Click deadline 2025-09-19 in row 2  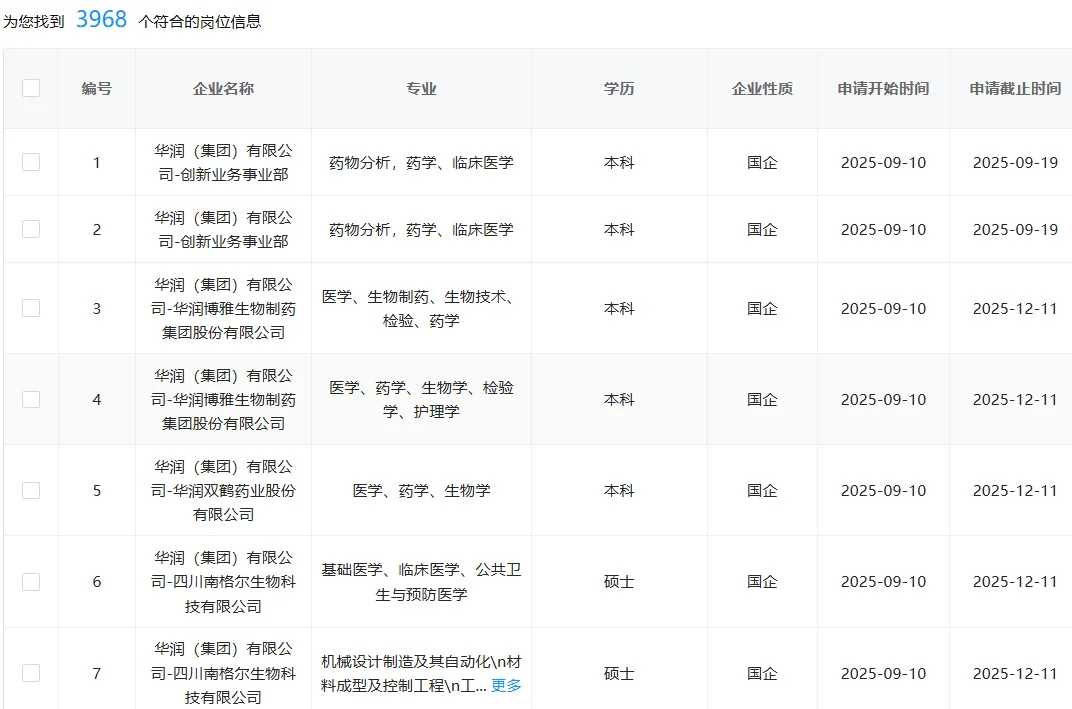pyautogui.click(x=1015, y=229)
